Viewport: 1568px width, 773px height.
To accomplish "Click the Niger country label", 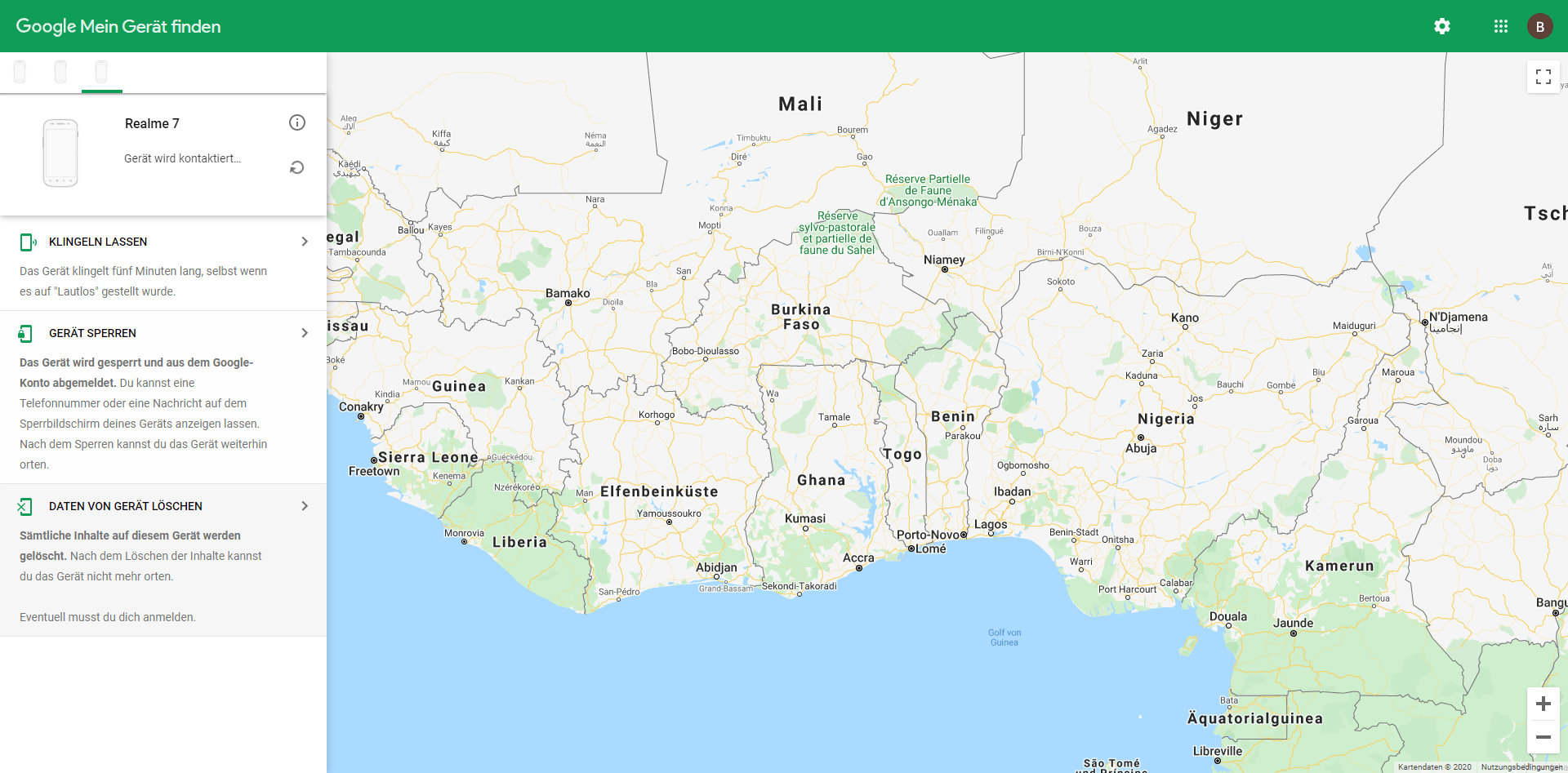I will click(x=1215, y=118).
